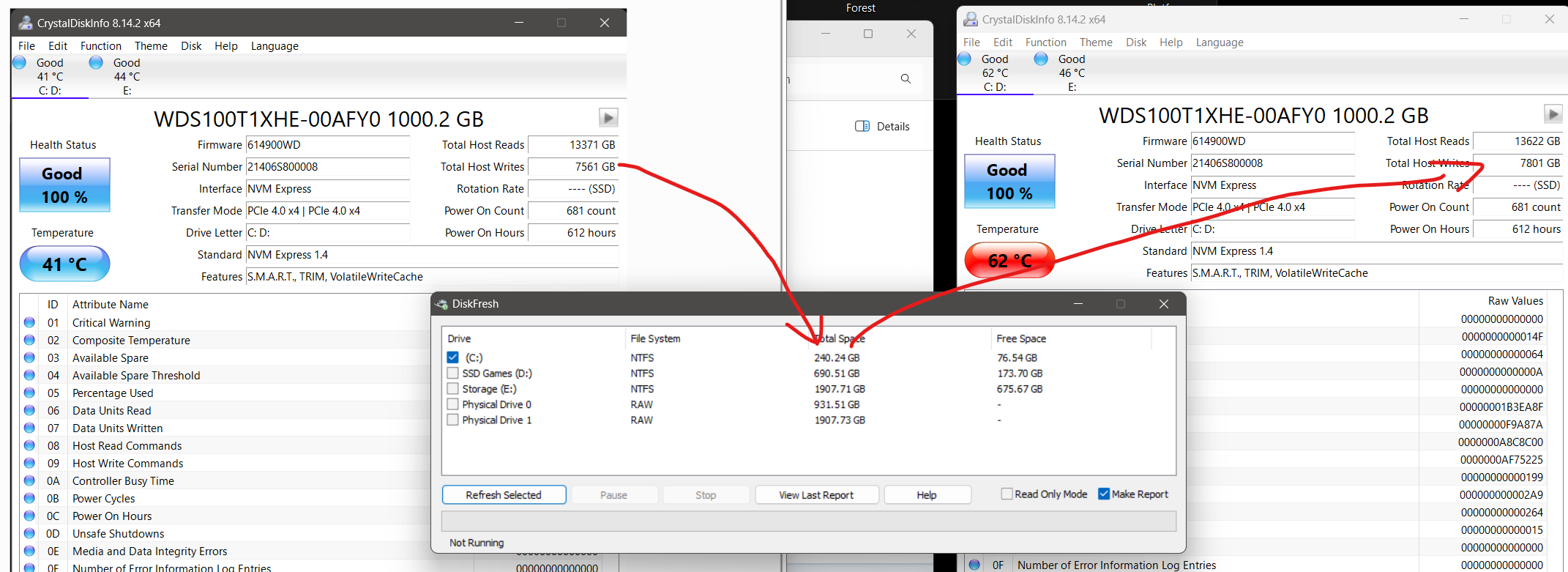Click the status circle beside Critical Warning
This screenshot has width=1568, height=572.
pos(29,322)
